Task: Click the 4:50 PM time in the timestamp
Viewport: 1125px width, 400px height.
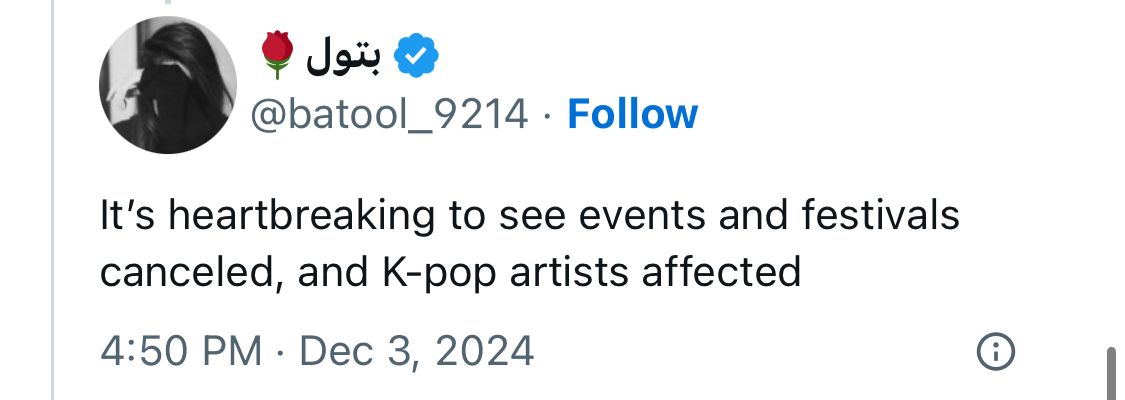Action: tap(180, 351)
